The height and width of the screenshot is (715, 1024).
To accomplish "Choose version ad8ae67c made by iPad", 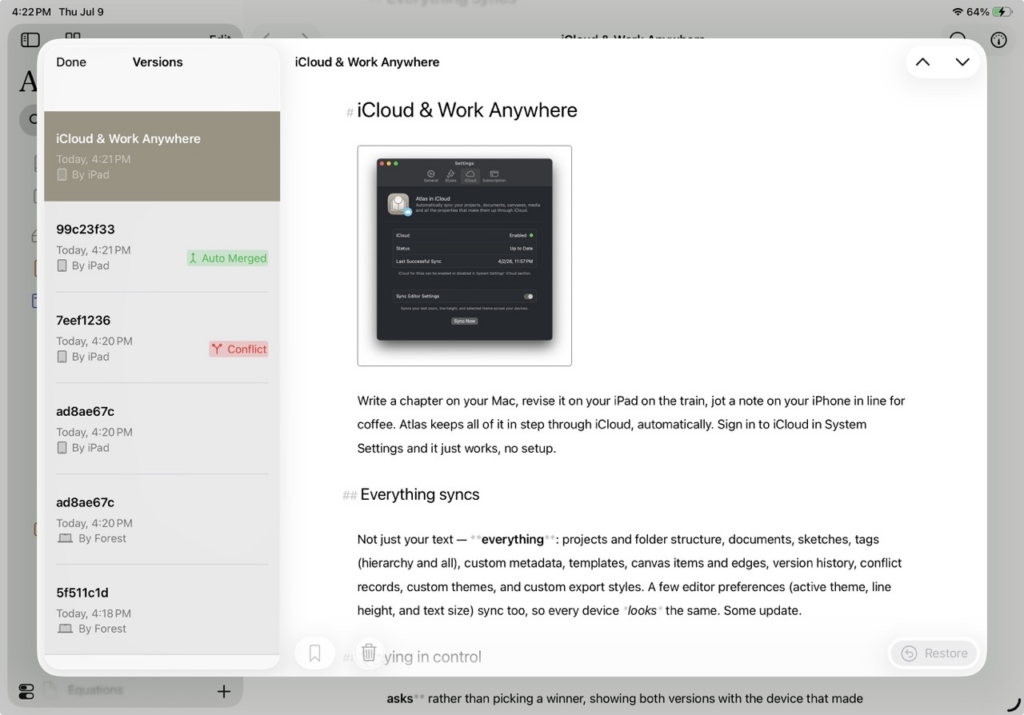I will pos(162,428).
